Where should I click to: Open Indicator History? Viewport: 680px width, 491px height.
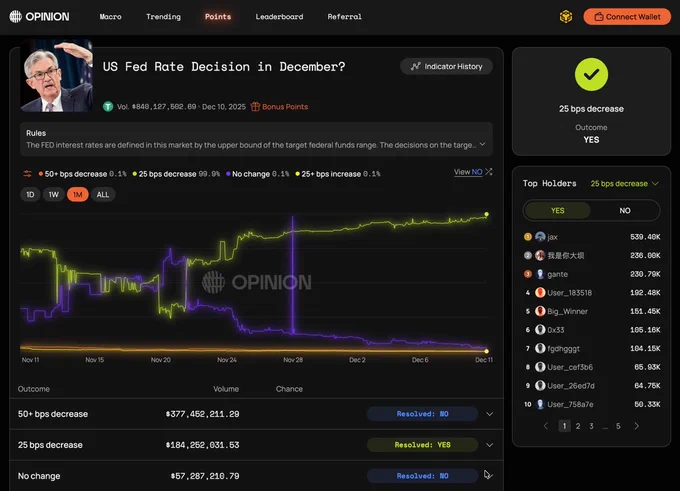coord(446,66)
